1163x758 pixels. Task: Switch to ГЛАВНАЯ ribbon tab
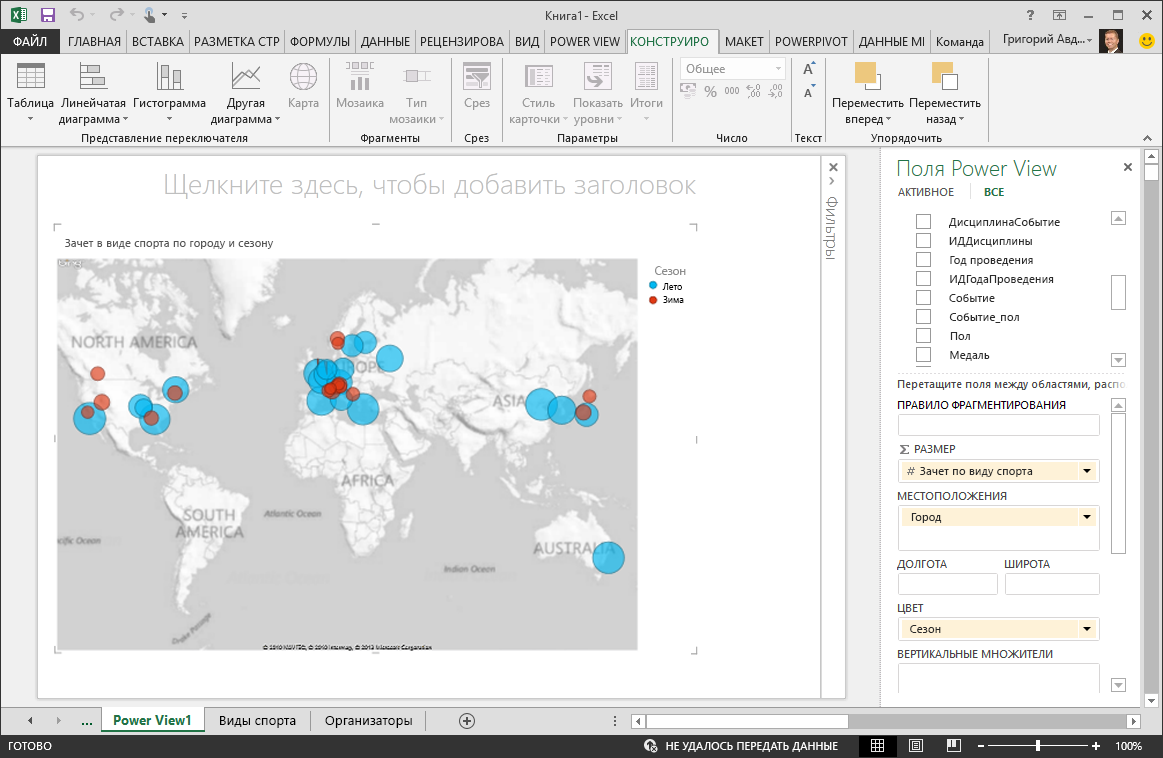(94, 42)
